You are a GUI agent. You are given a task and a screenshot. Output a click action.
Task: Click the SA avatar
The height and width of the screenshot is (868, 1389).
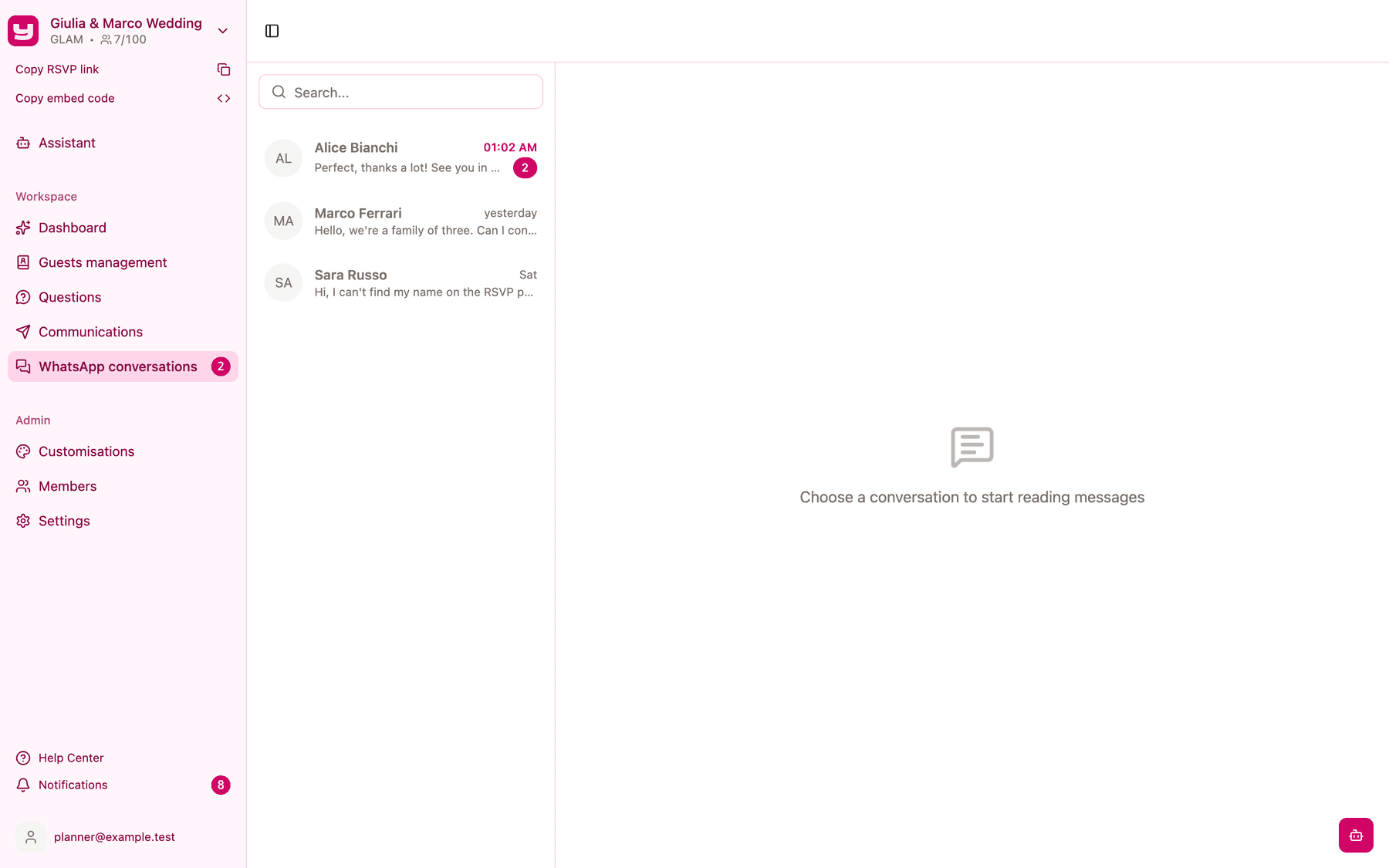point(284,283)
